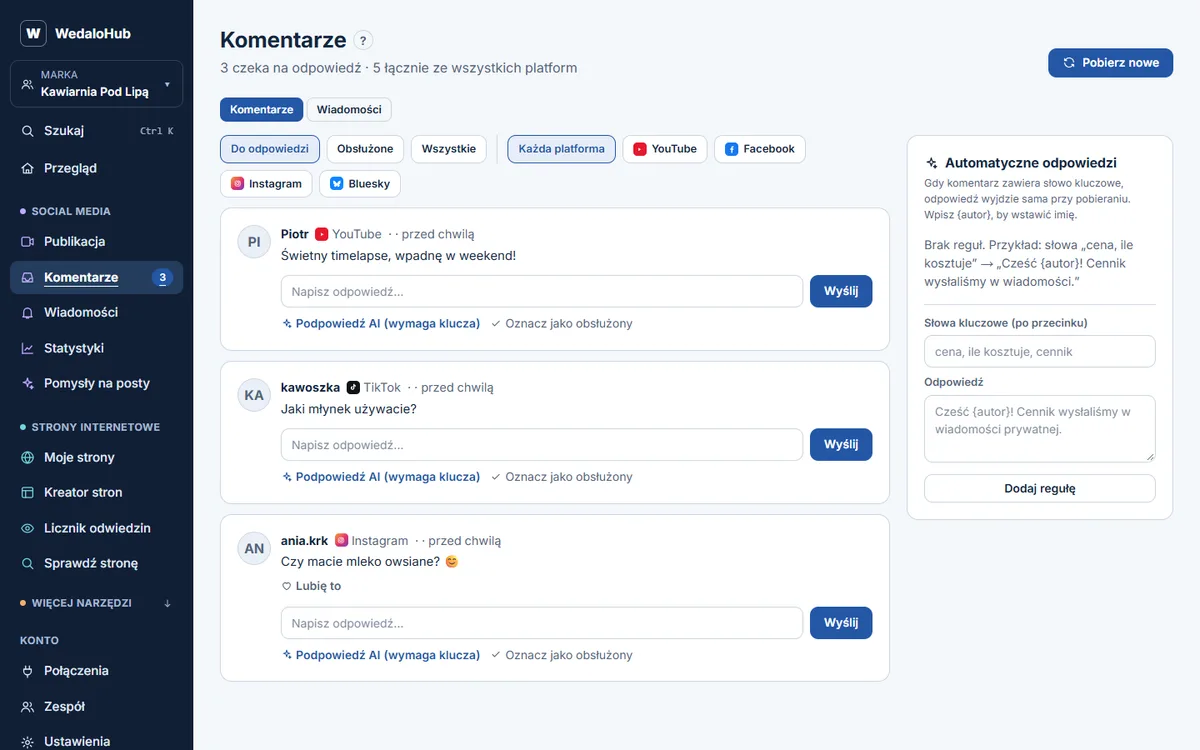The image size is (1200, 750).
Task: Click the Pomysły na posty sparkle icon
Action: click(28, 383)
